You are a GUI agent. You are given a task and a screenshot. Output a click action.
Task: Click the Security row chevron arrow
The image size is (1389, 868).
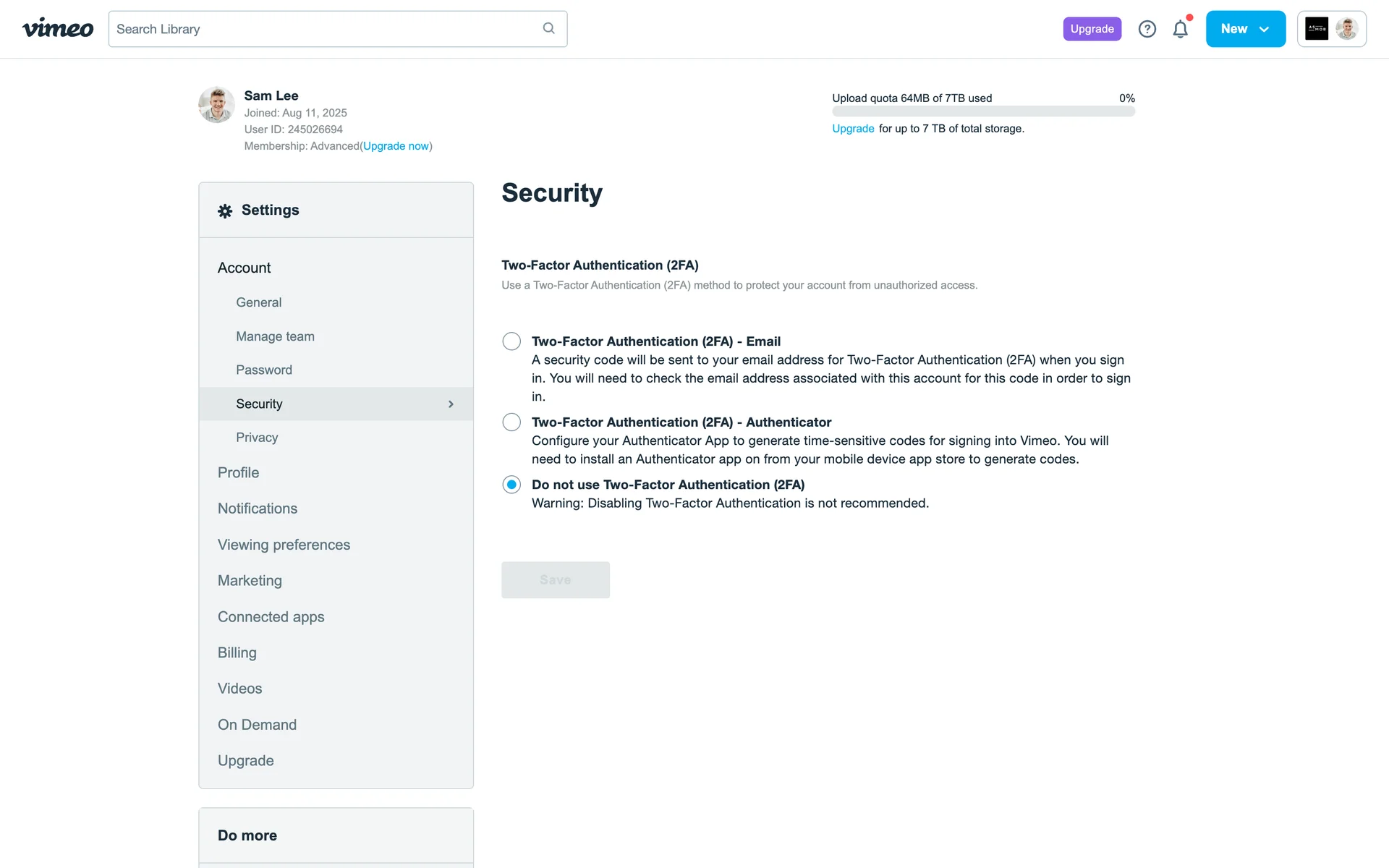[x=451, y=404]
